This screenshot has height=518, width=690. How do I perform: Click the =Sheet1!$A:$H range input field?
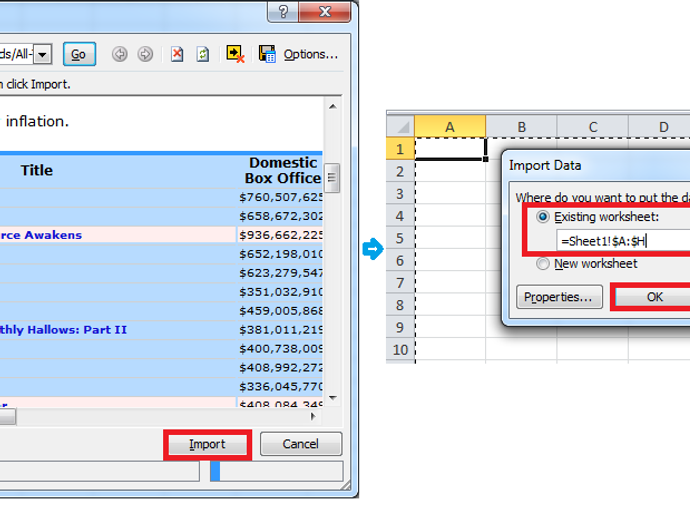coord(623,241)
